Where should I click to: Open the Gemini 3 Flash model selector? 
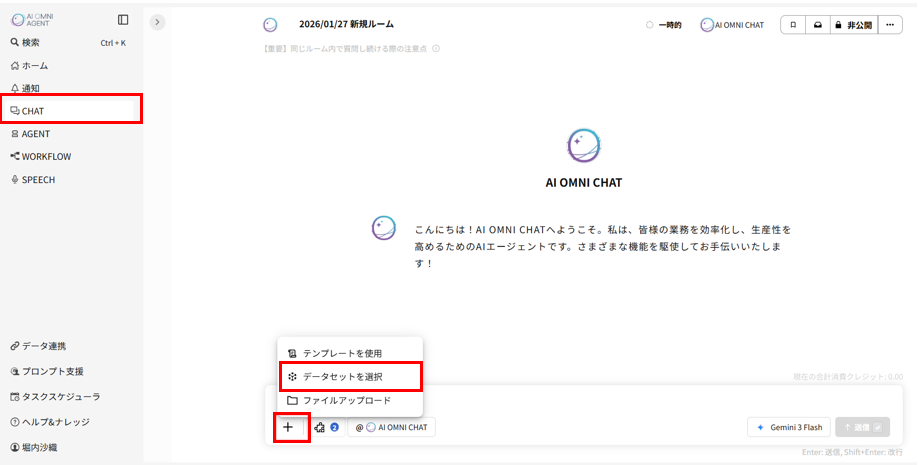click(x=789, y=428)
